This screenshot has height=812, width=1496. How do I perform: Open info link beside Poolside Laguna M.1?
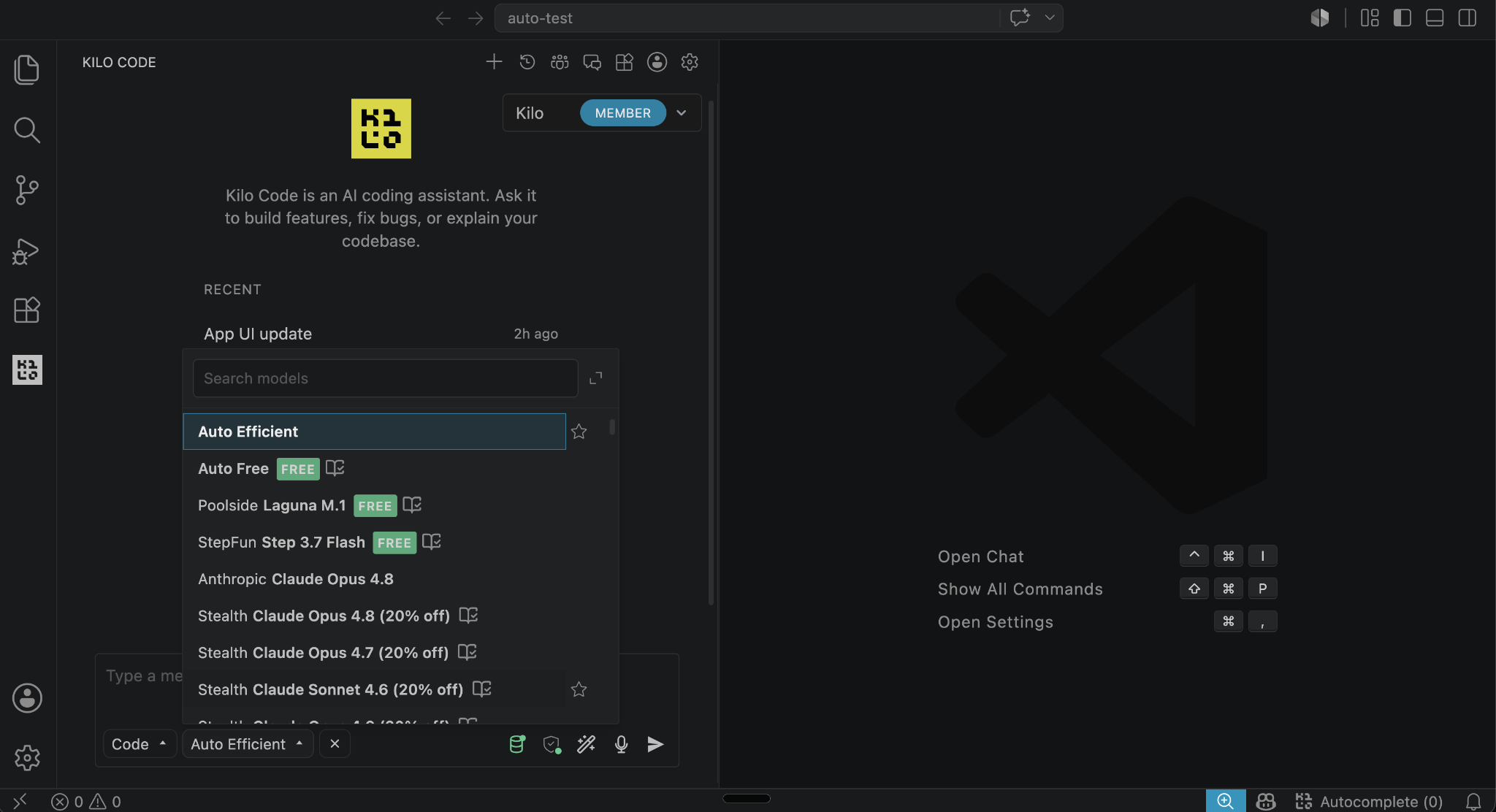(413, 505)
